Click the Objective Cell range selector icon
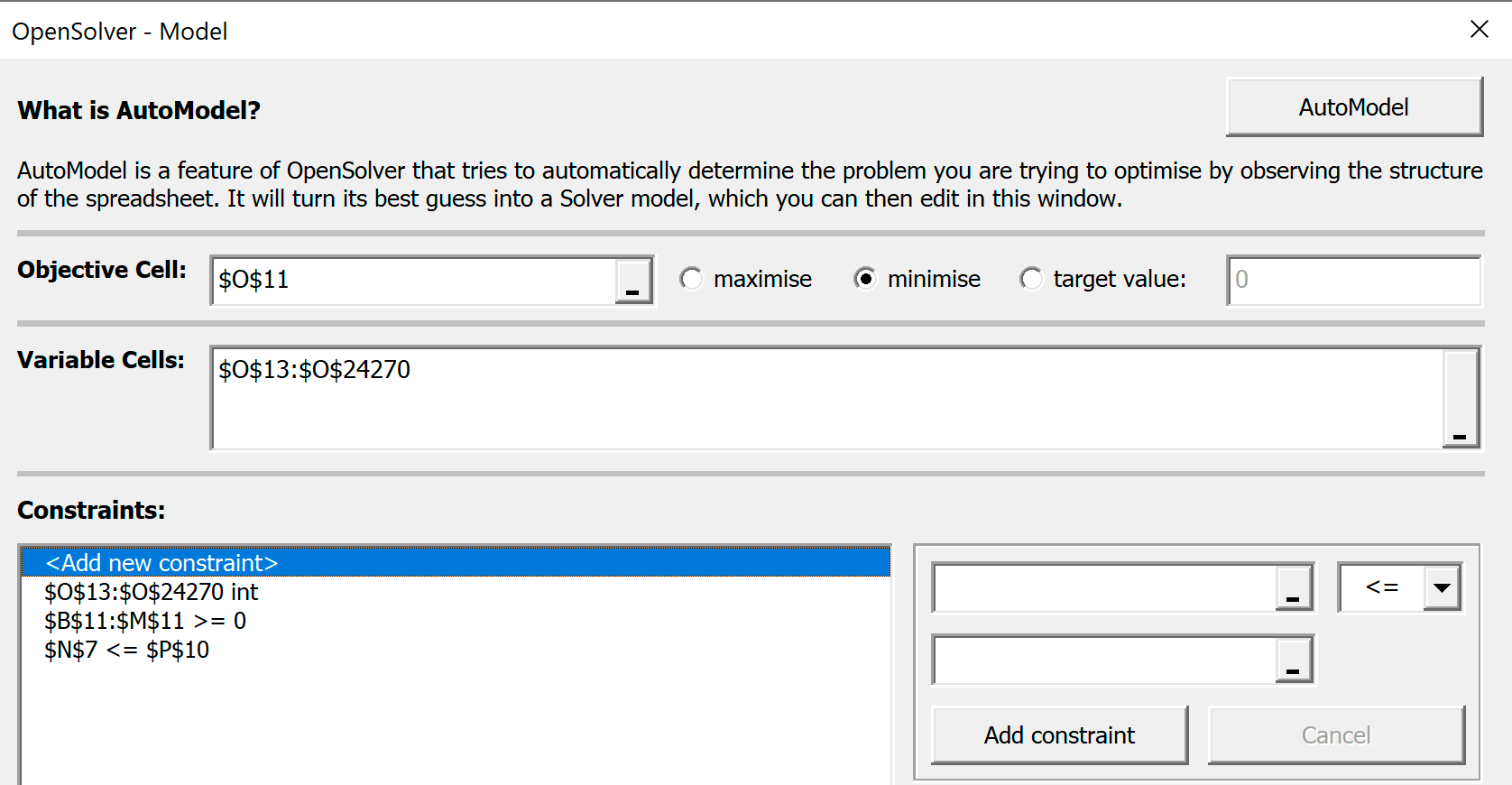 [x=633, y=281]
